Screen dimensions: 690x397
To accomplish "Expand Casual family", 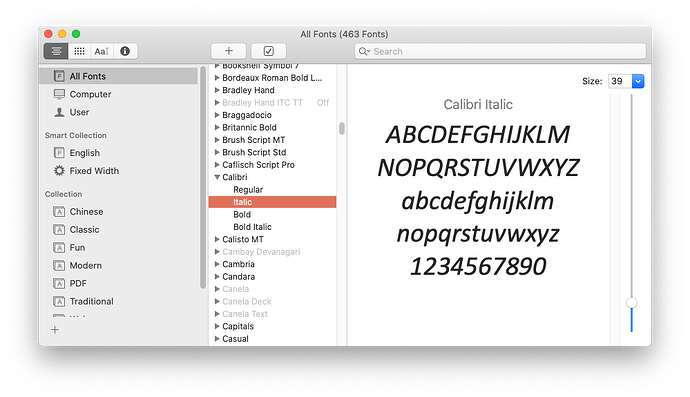I will [x=217, y=339].
